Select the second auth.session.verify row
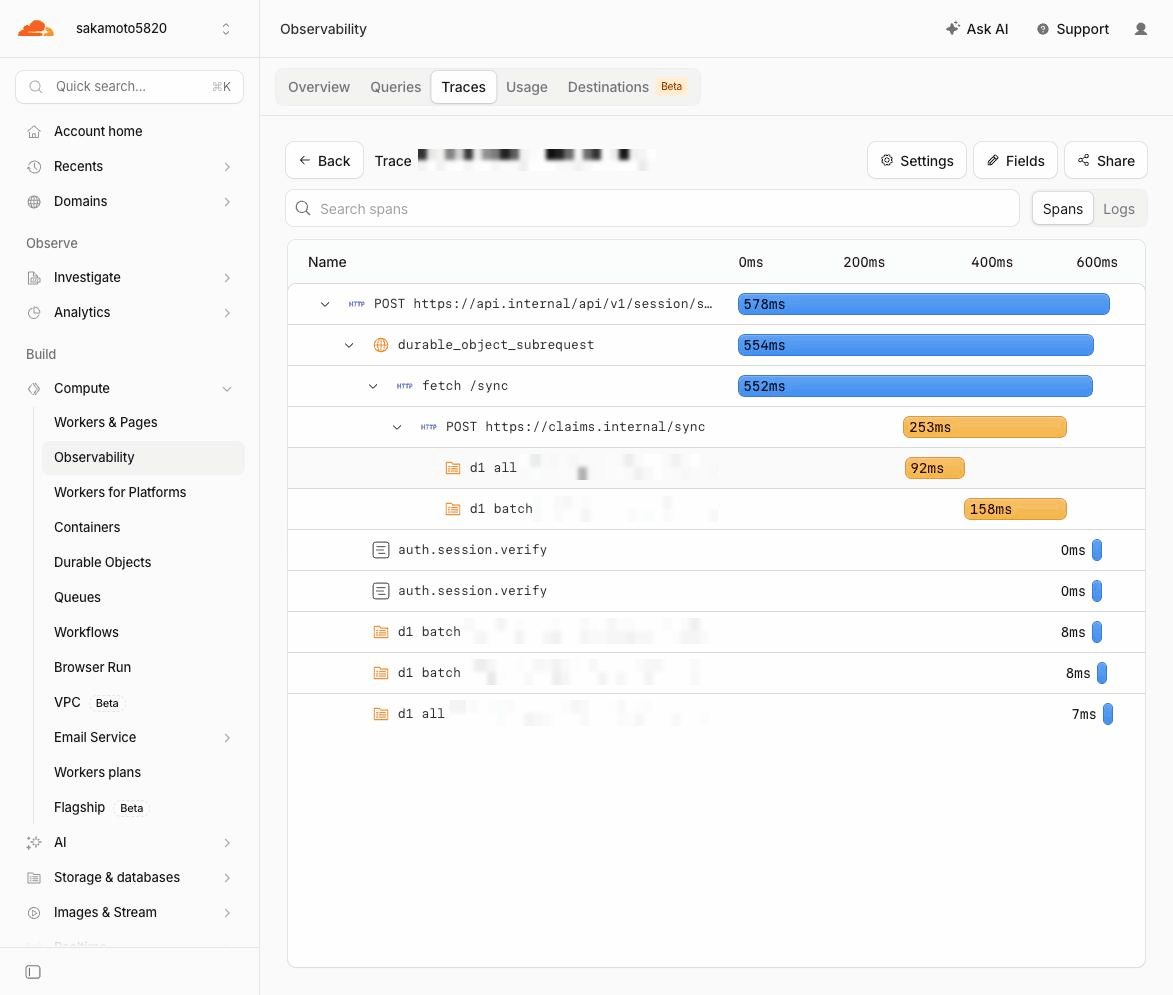This screenshot has height=995, width=1173. pyautogui.click(x=717, y=591)
